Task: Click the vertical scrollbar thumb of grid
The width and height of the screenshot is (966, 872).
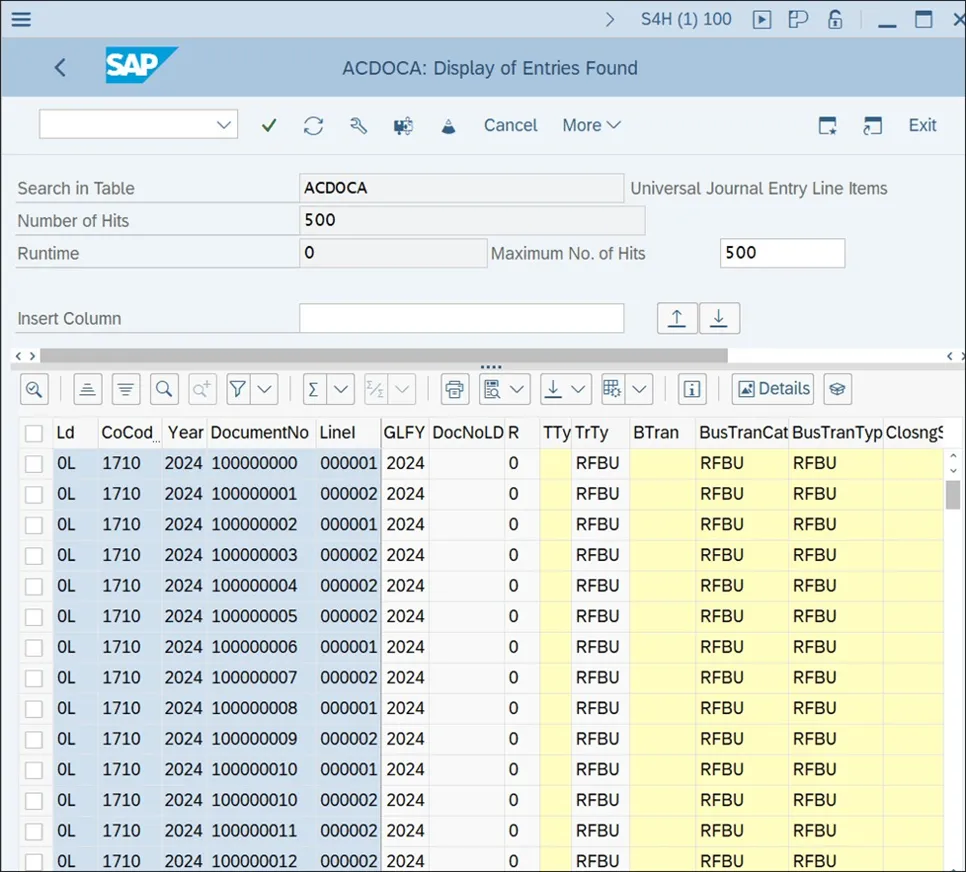Action: coord(952,495)
